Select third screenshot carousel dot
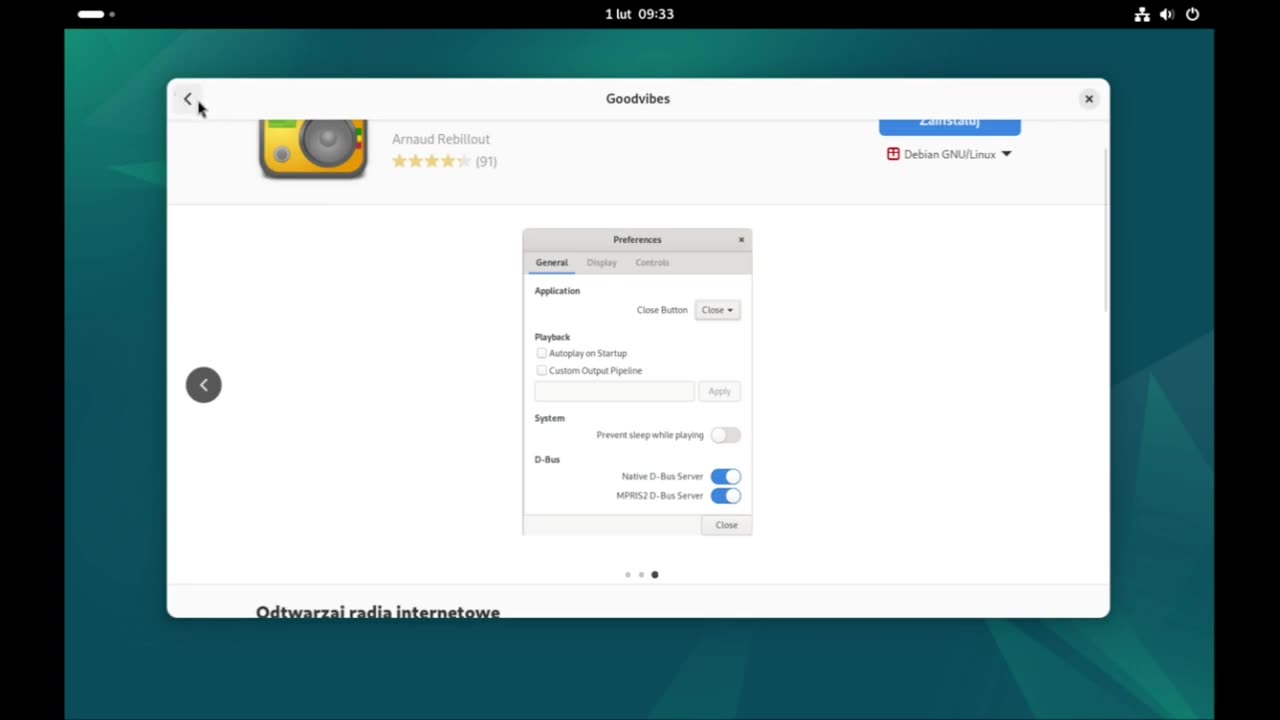Viewport: 1280px width, 720px height. click(655, 575)
